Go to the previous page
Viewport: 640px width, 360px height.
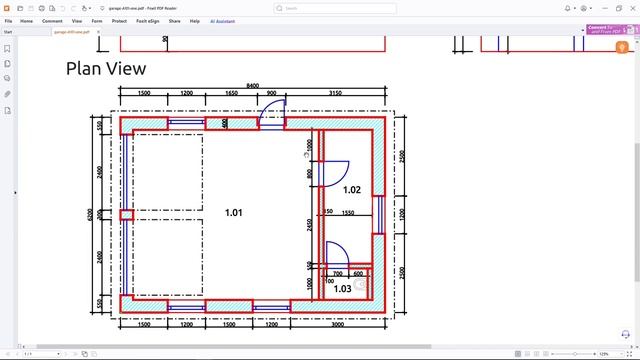(17, 354)
